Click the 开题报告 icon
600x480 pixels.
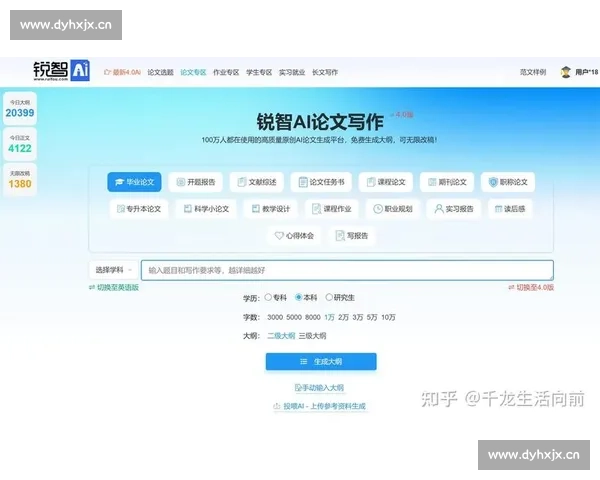[179, 182]
